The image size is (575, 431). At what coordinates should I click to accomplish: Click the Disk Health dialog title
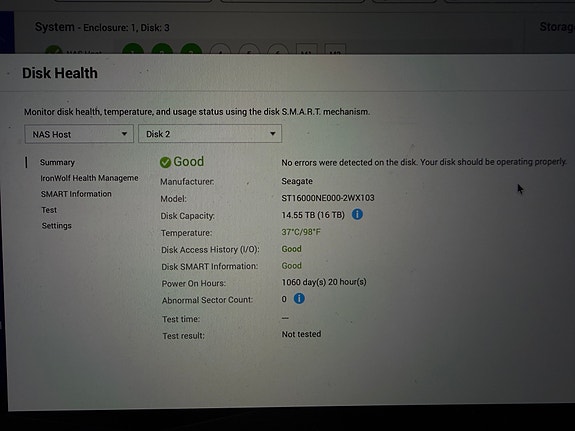[60, 73]
